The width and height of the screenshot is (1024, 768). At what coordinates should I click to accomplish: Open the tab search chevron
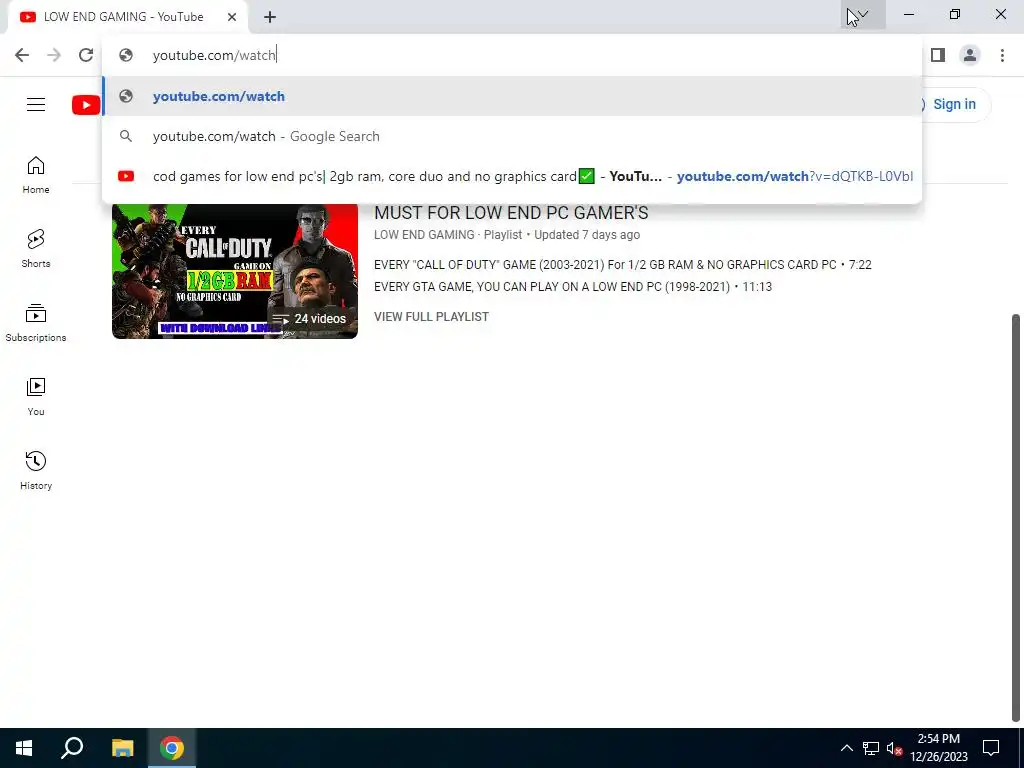click(x=863, y=14)
